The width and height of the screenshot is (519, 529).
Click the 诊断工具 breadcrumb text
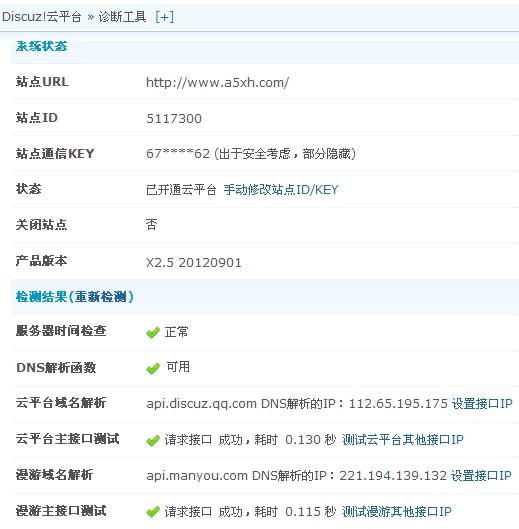122,17
